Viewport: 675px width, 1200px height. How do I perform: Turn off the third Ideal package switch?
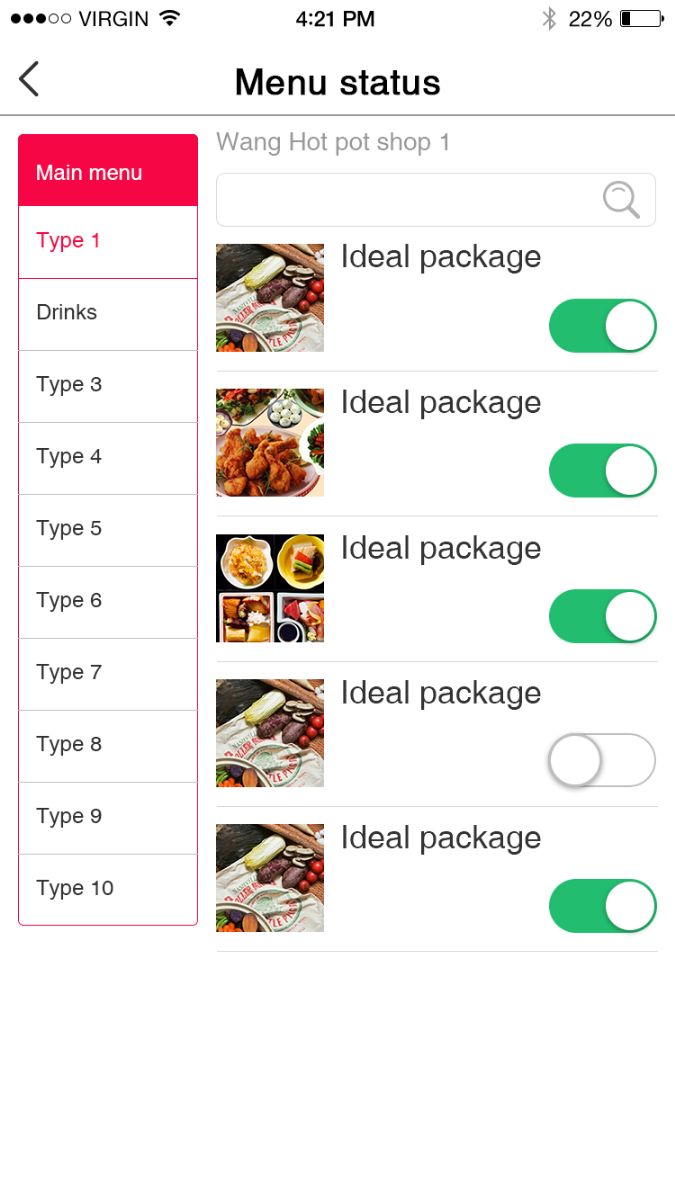602,616
